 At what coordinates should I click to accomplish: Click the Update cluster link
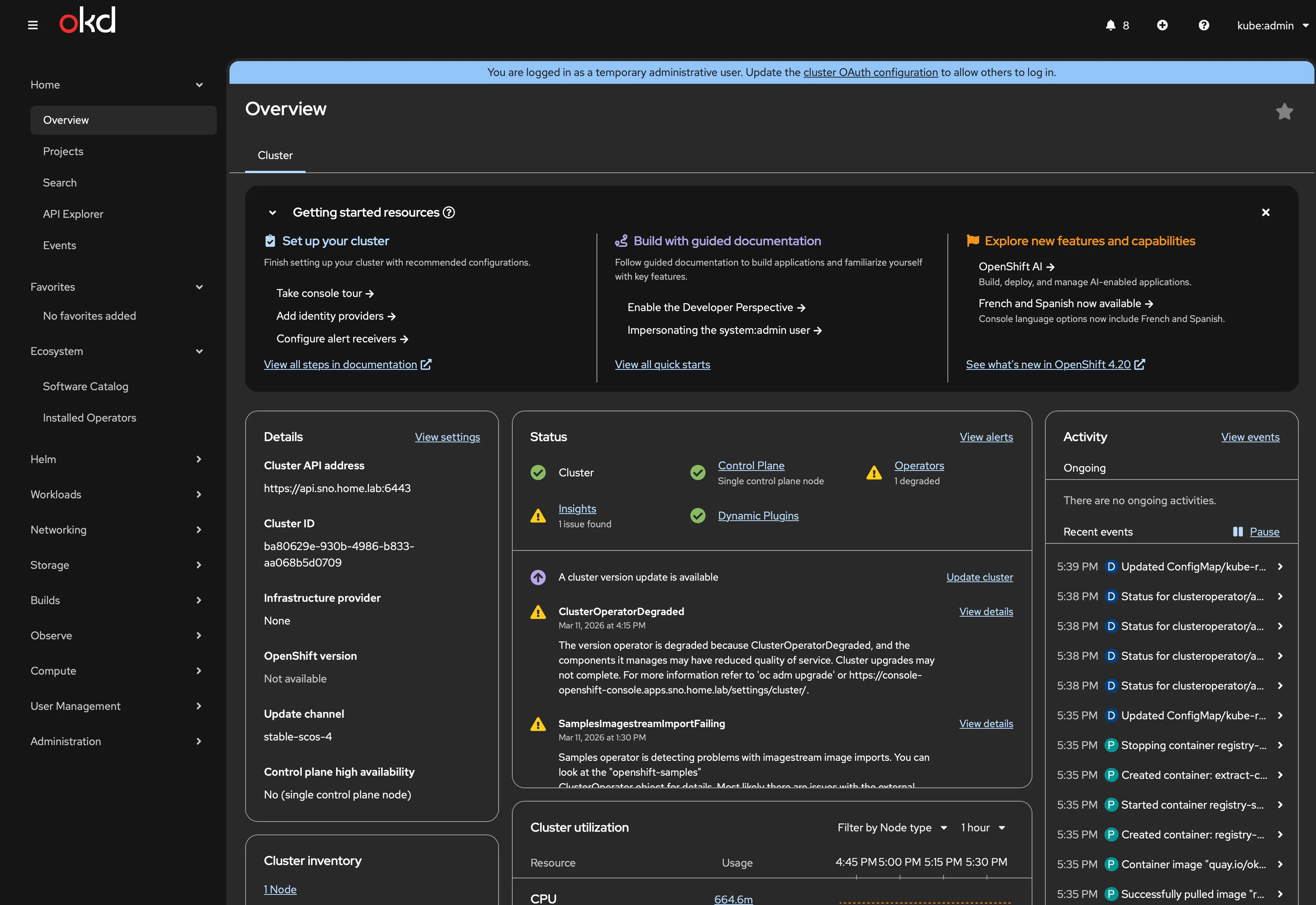tap(979, 577)
